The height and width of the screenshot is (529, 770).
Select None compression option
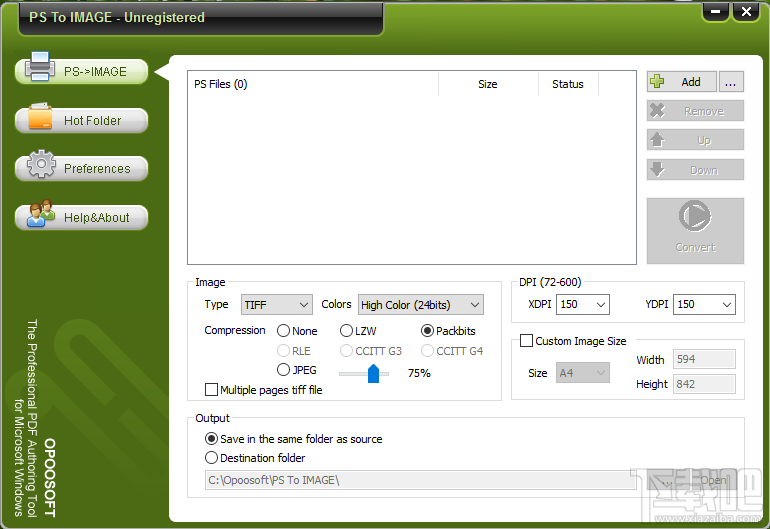pyautogui.click(x=297, y=331)
